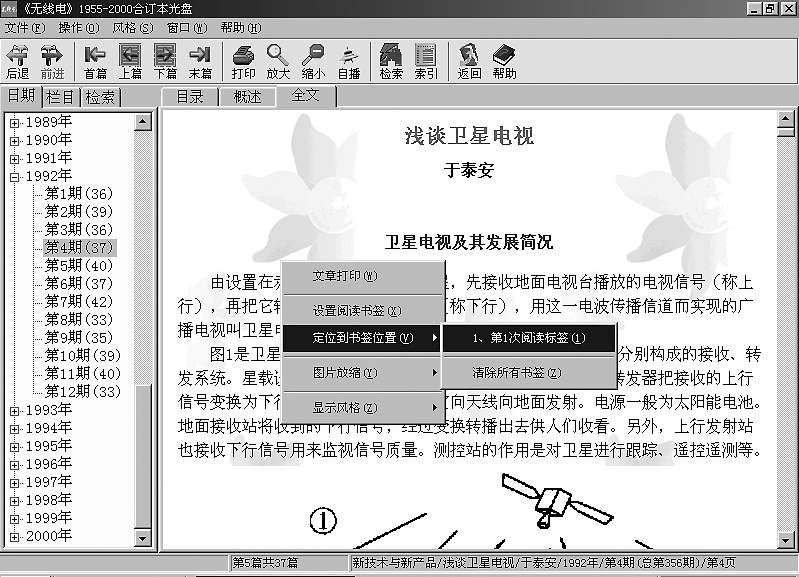The image size is (799, 577).
Task: Select 定位到书签位置(V) menu entry
Action: pyautogui.click(x=362, y=338)
